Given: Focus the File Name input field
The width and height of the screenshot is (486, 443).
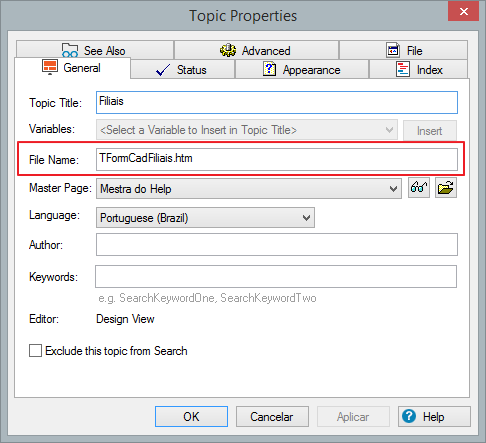Looking at the screenshot, I should [x=277, y=159].
